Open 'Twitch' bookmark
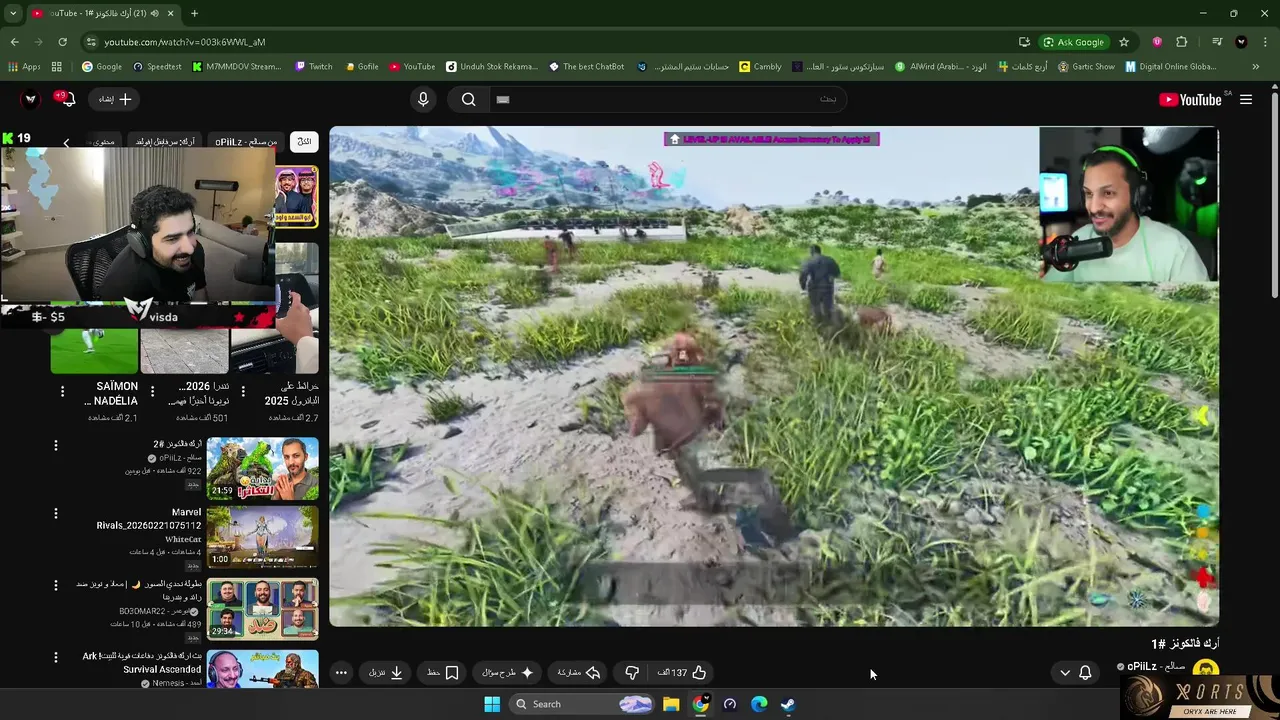 (x=314, y=67)
